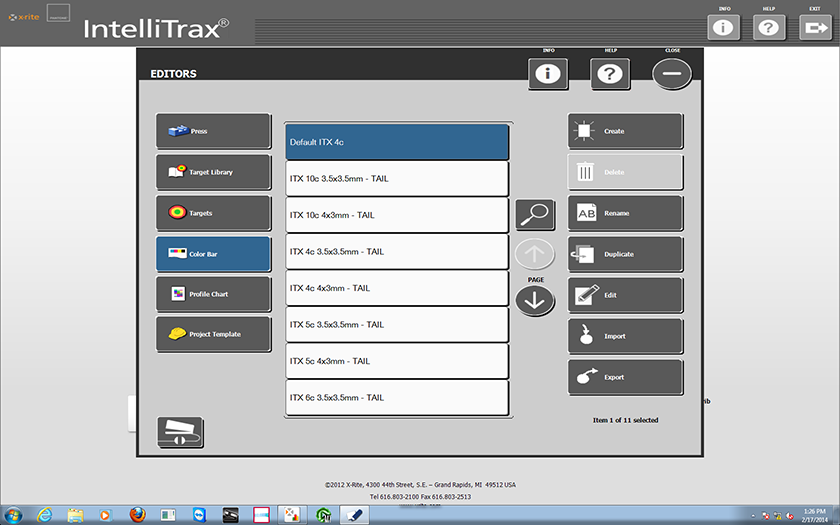The width and height of the screenshot is (840, 525).
Task: Open the Project Template editor
Action: pyautogui.click(x=213, y=334)
